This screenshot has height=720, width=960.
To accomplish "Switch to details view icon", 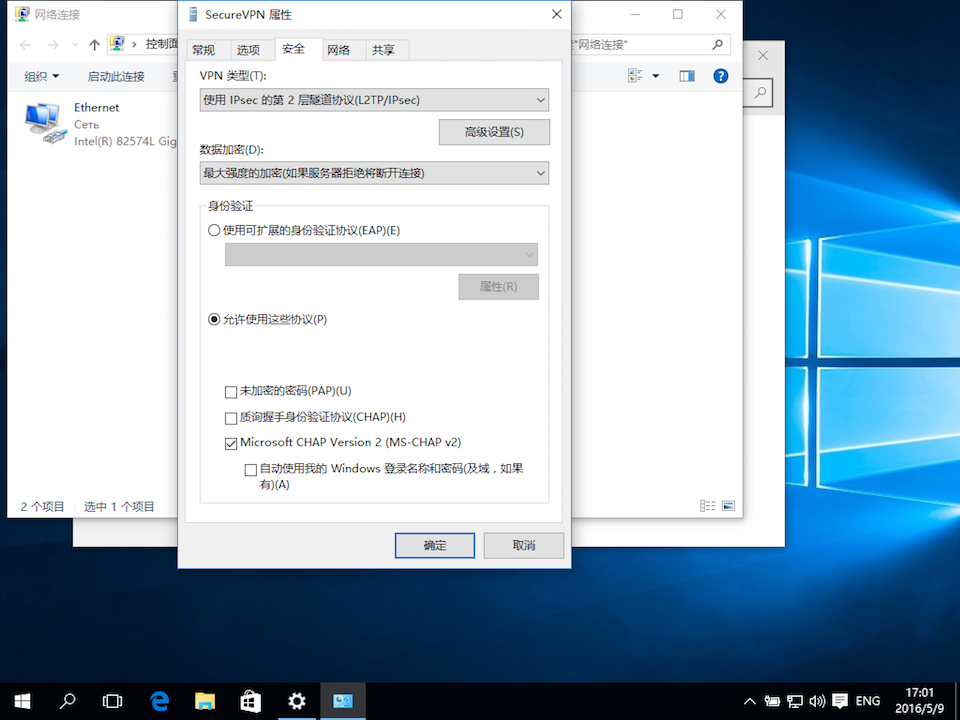I will click(x=708, y=506).
